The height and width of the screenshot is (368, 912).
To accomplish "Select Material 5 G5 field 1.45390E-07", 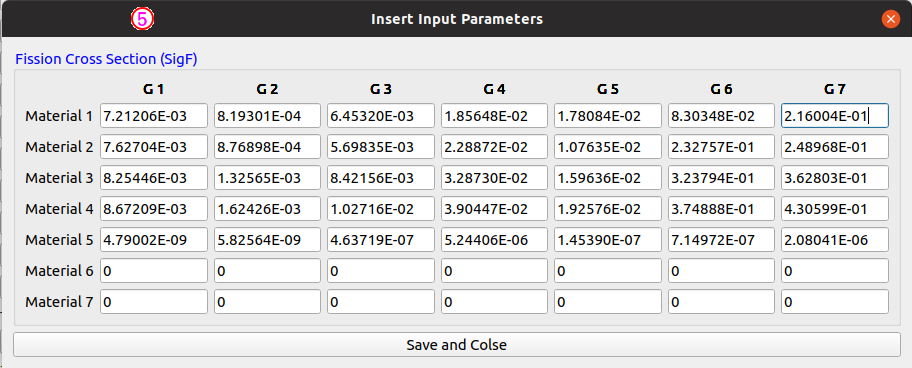I will point(608,240).
